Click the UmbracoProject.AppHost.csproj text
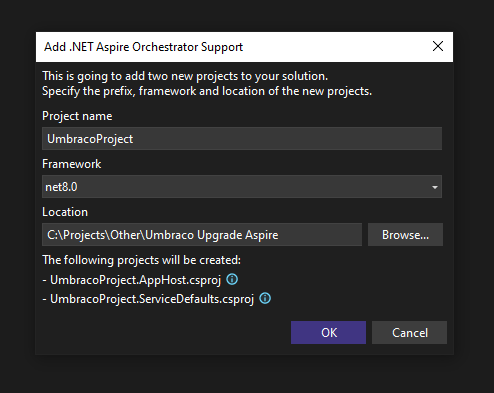494x393 pixels. point(135,280)
